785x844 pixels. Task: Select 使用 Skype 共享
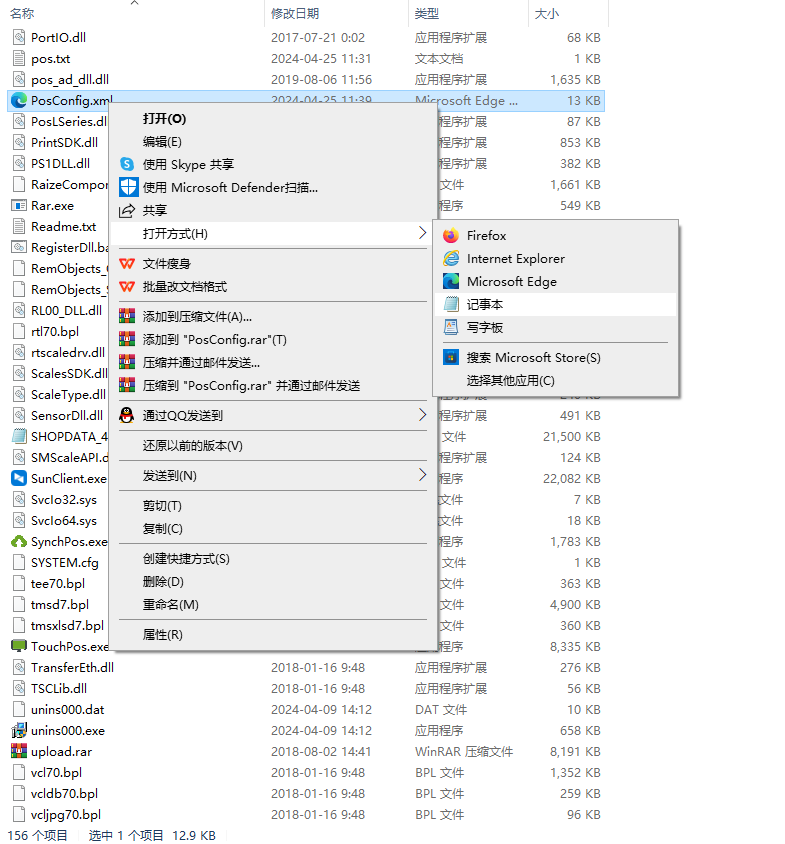click(188, 164)
